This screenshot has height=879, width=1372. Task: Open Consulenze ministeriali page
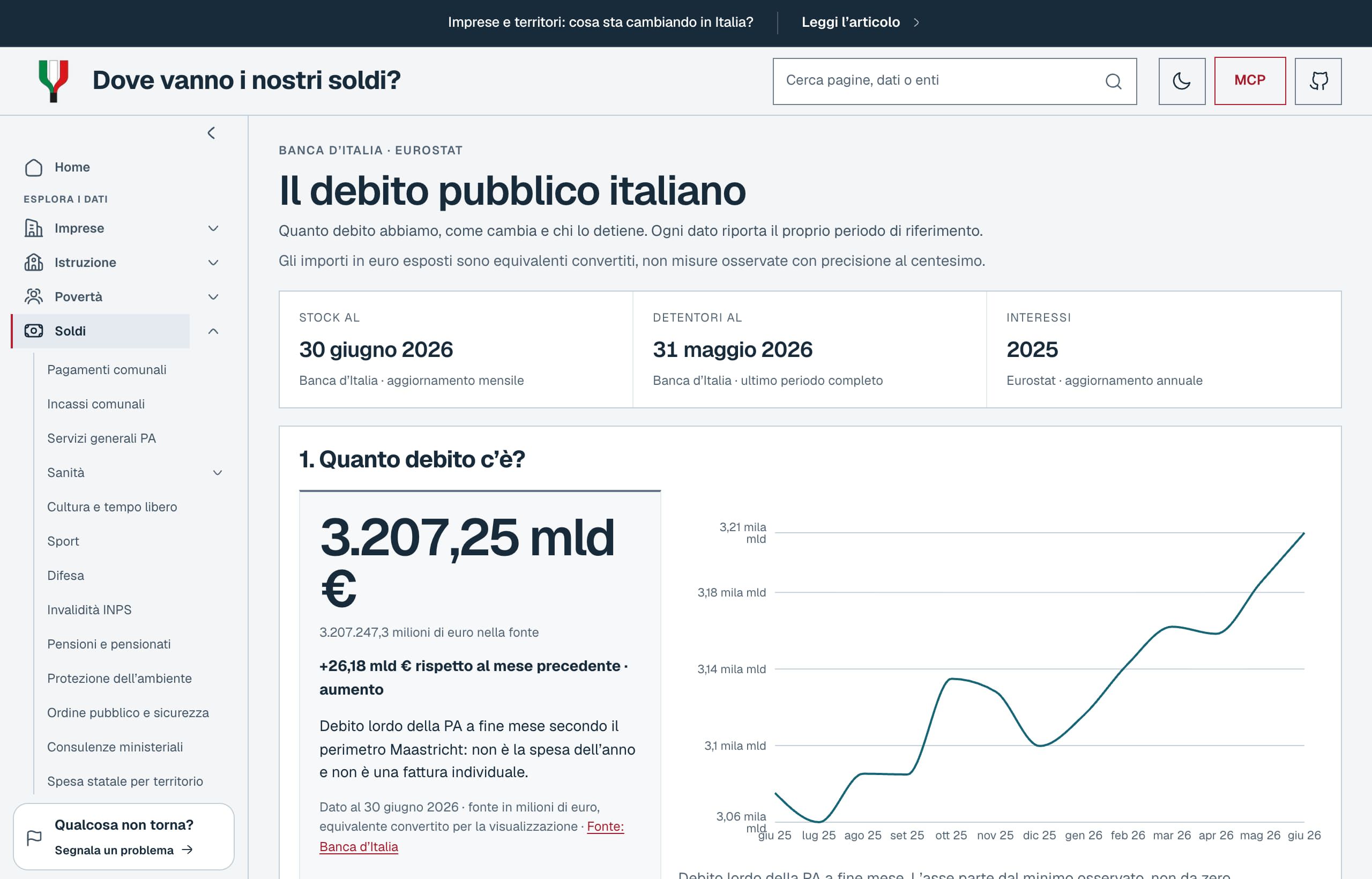tap(115, 747)
